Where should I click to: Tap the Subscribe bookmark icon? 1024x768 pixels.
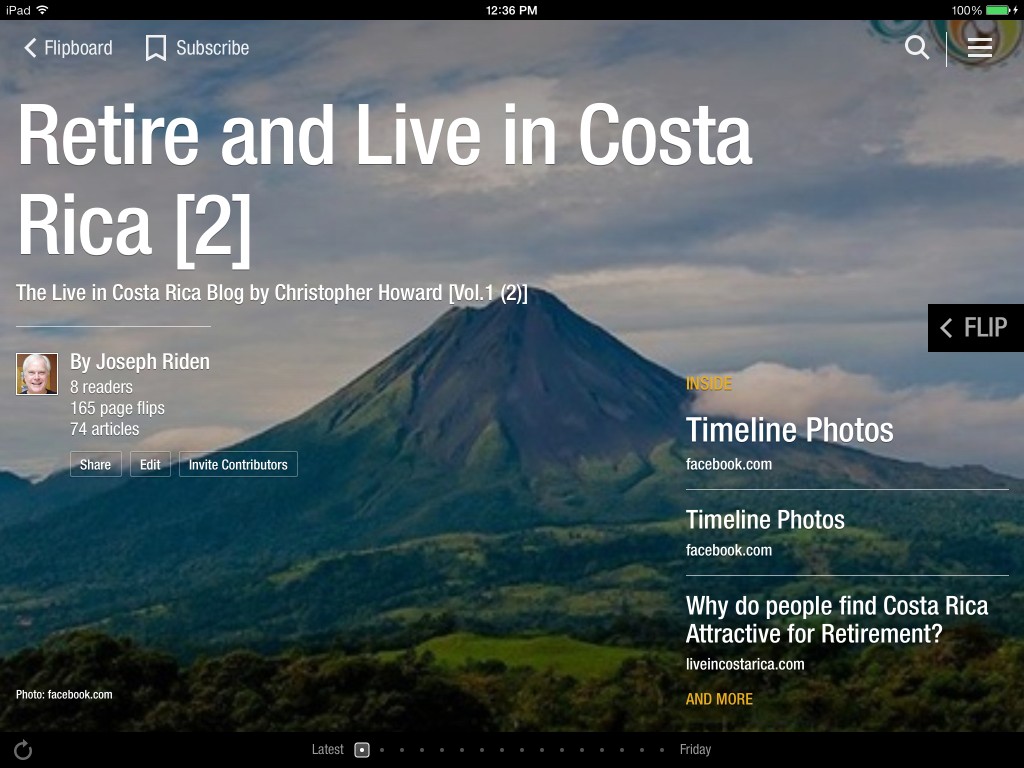(x=155, y=46)
